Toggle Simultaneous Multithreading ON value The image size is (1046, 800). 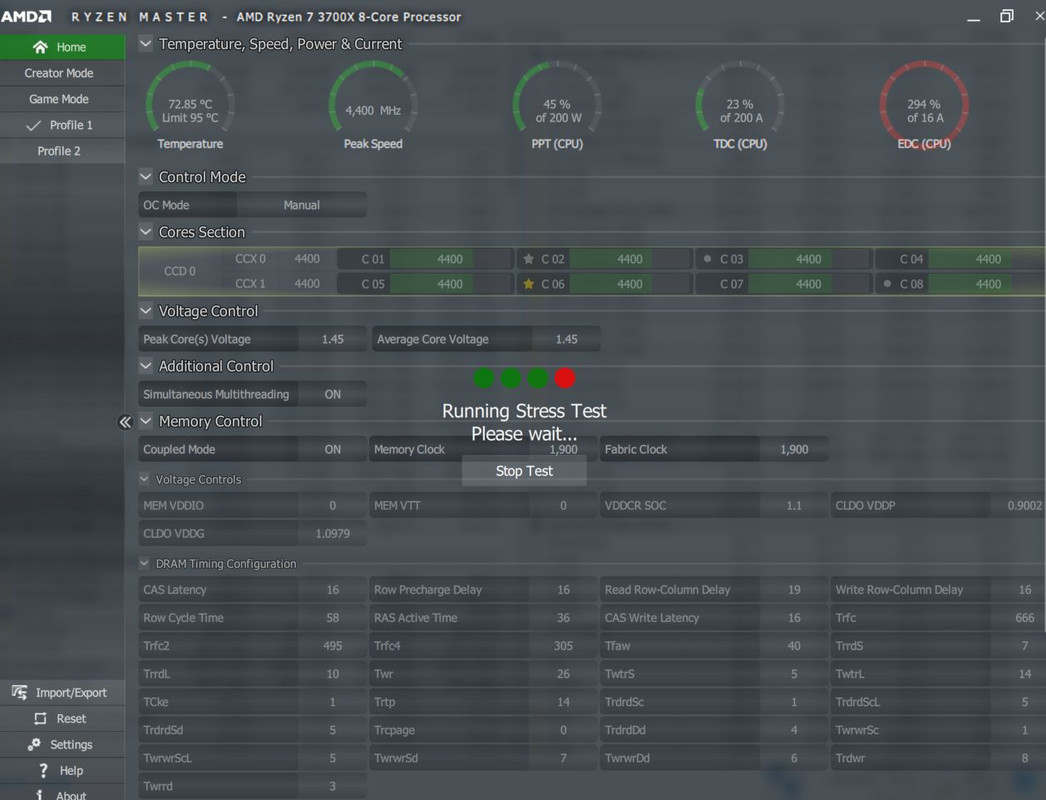[332, 394]
